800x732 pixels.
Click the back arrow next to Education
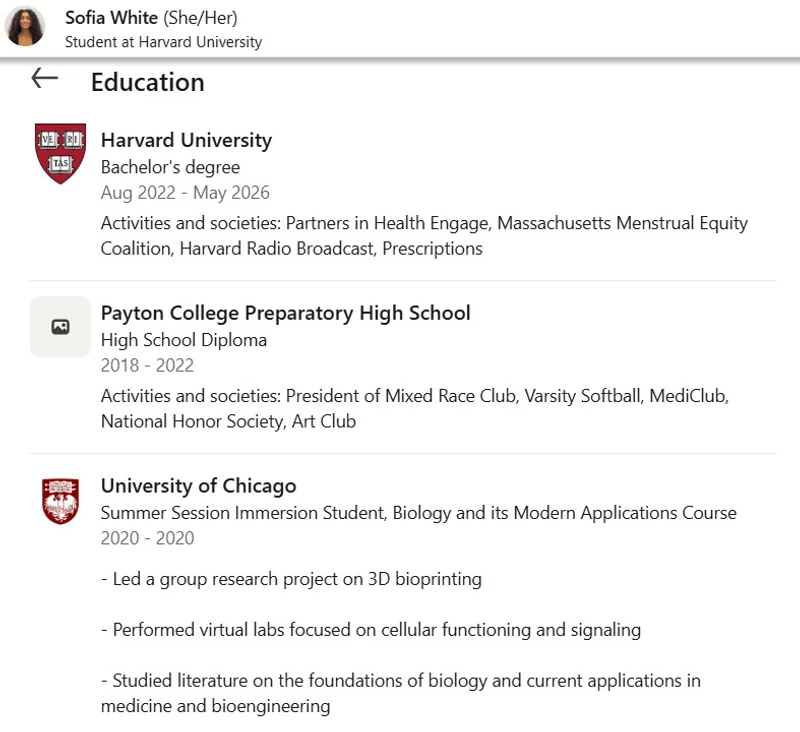point(44,78)
